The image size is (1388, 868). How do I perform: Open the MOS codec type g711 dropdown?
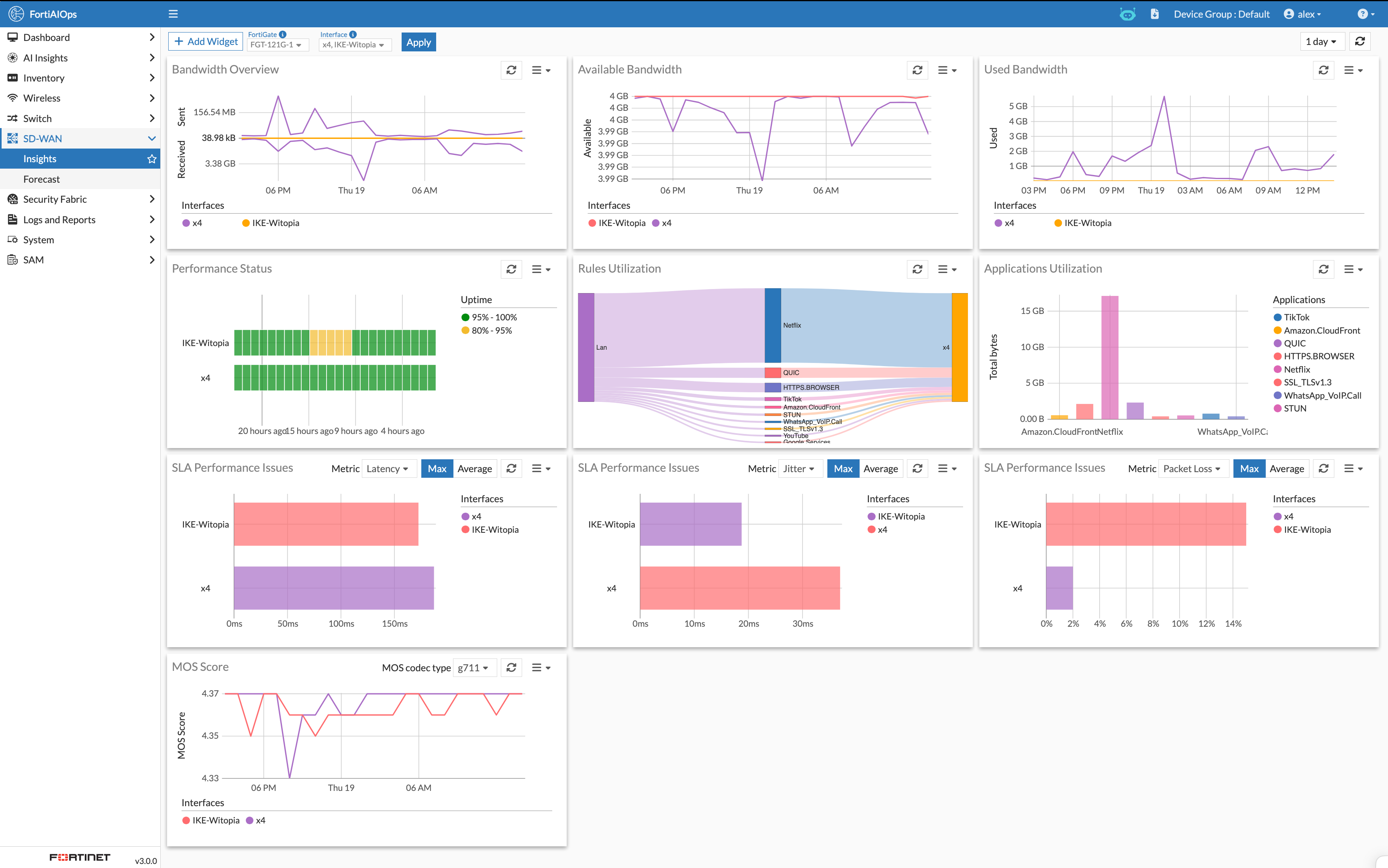click(473, 668)
